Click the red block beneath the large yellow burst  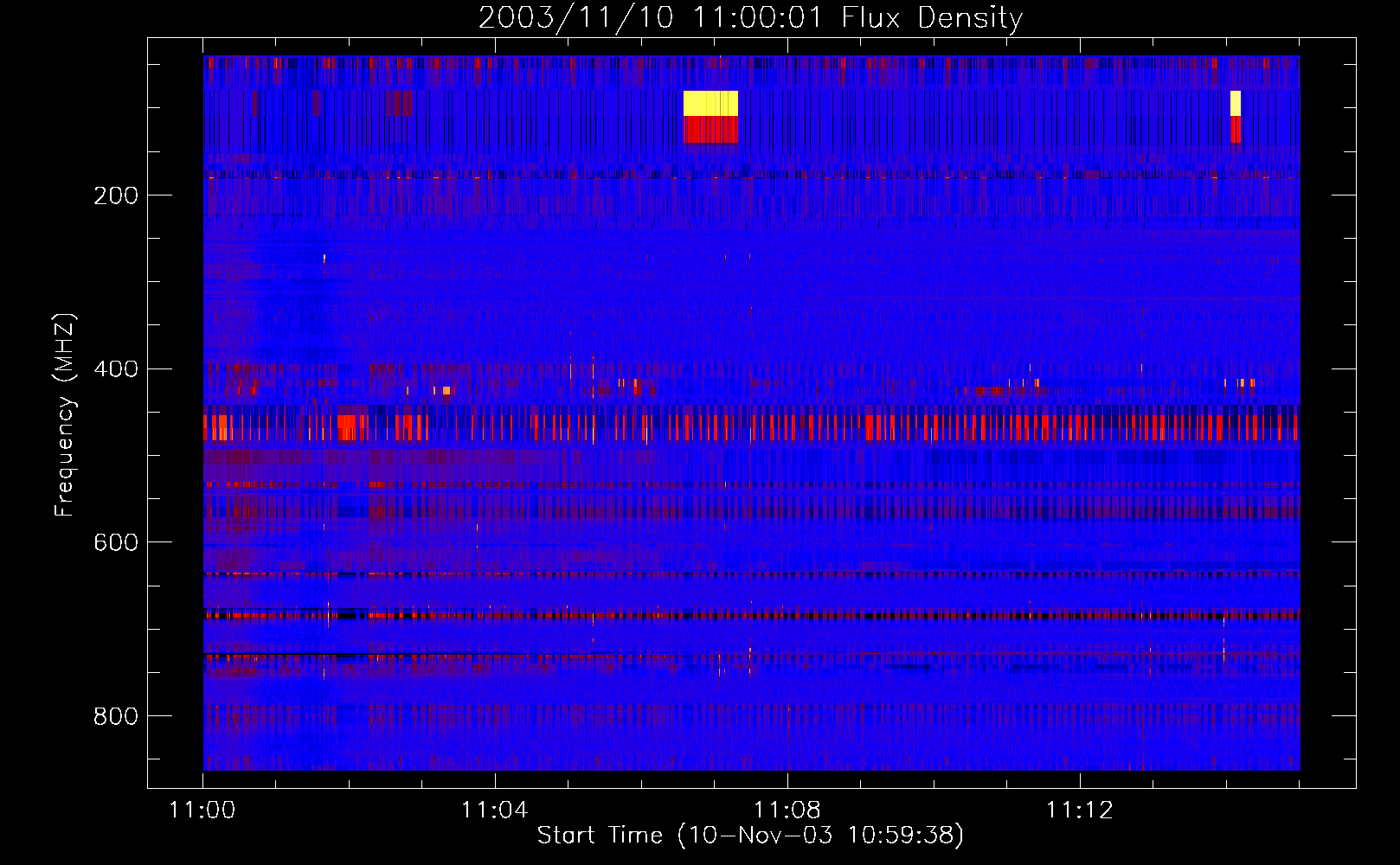710,130
